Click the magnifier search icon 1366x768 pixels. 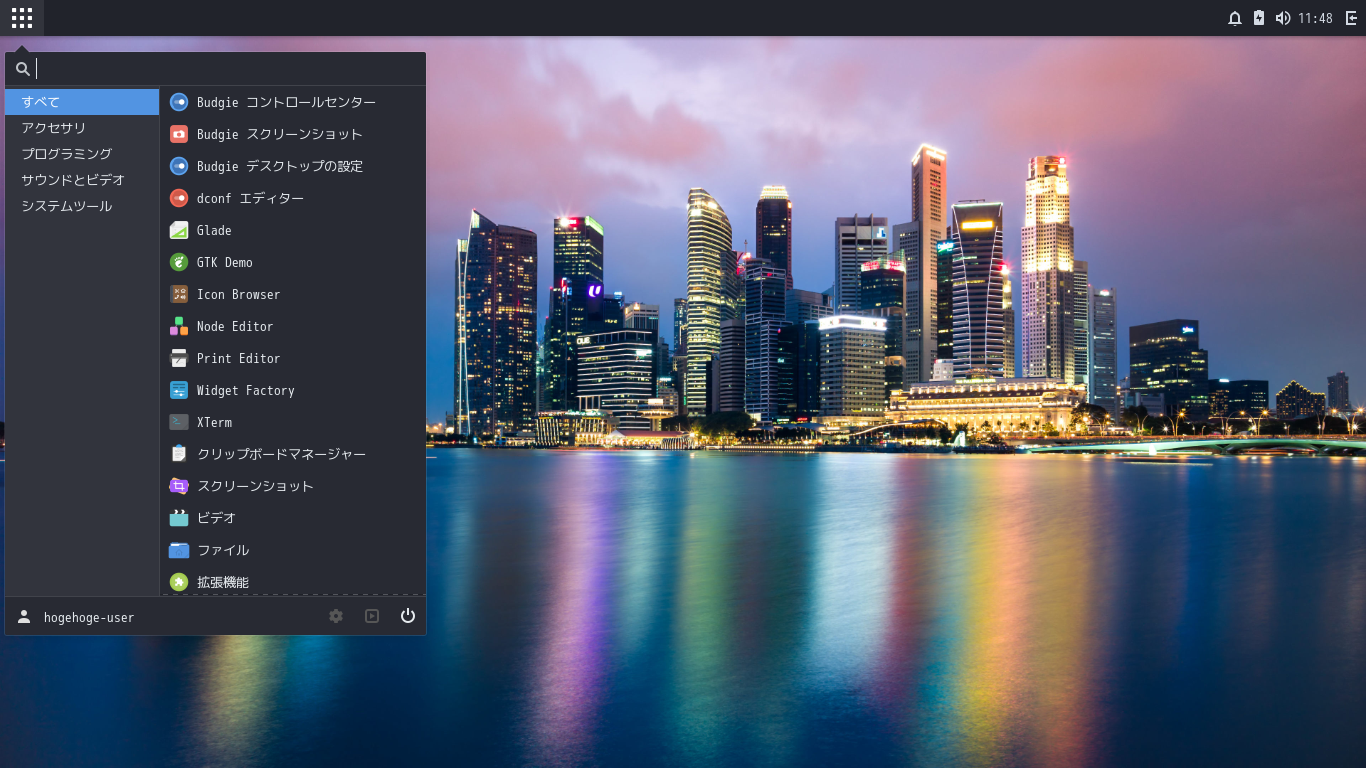pyautogui.click(x=23, y=69)
